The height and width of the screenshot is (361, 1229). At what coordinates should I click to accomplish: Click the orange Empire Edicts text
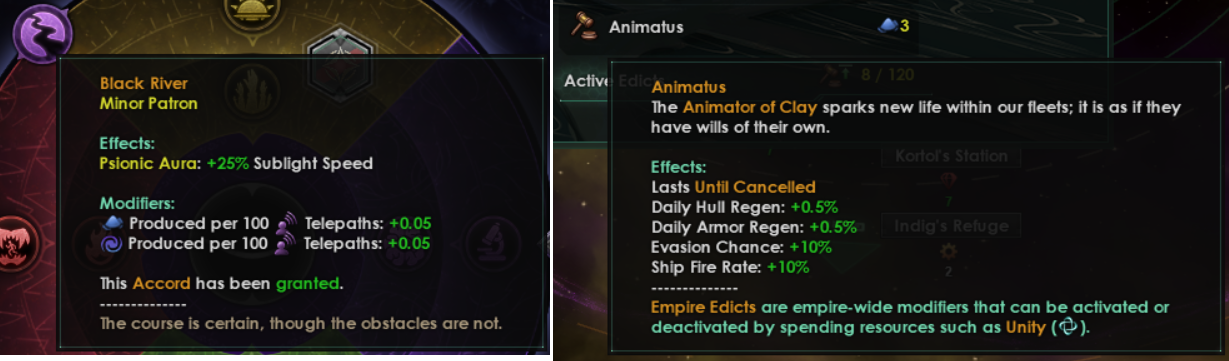(x=703, y=307)
